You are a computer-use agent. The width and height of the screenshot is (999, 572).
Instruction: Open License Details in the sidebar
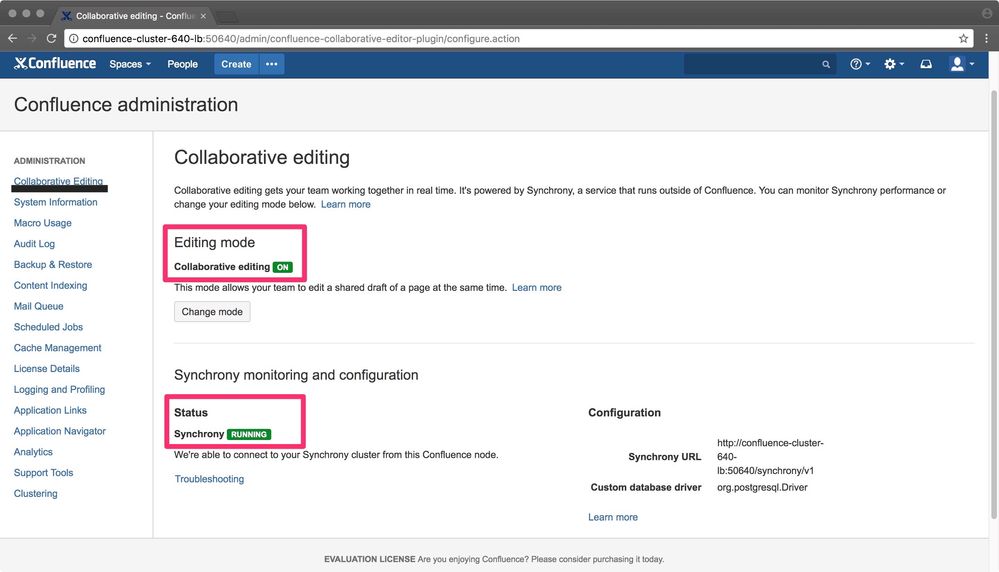pos(47,368)
